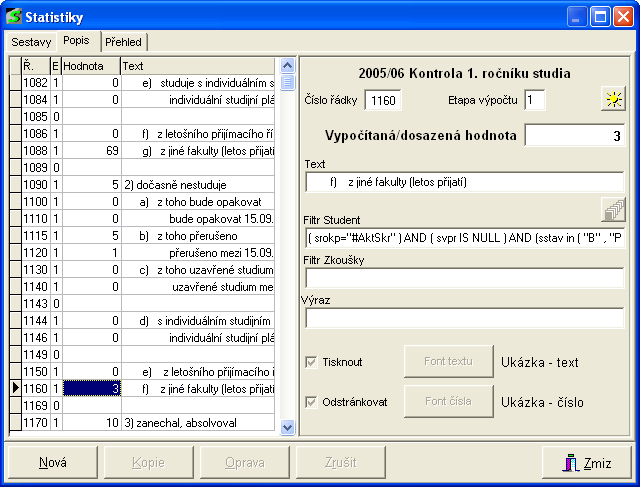Viewport: 640px width, 487px height.
Task: Click the Ř. column header
Action: click(36, 66)
